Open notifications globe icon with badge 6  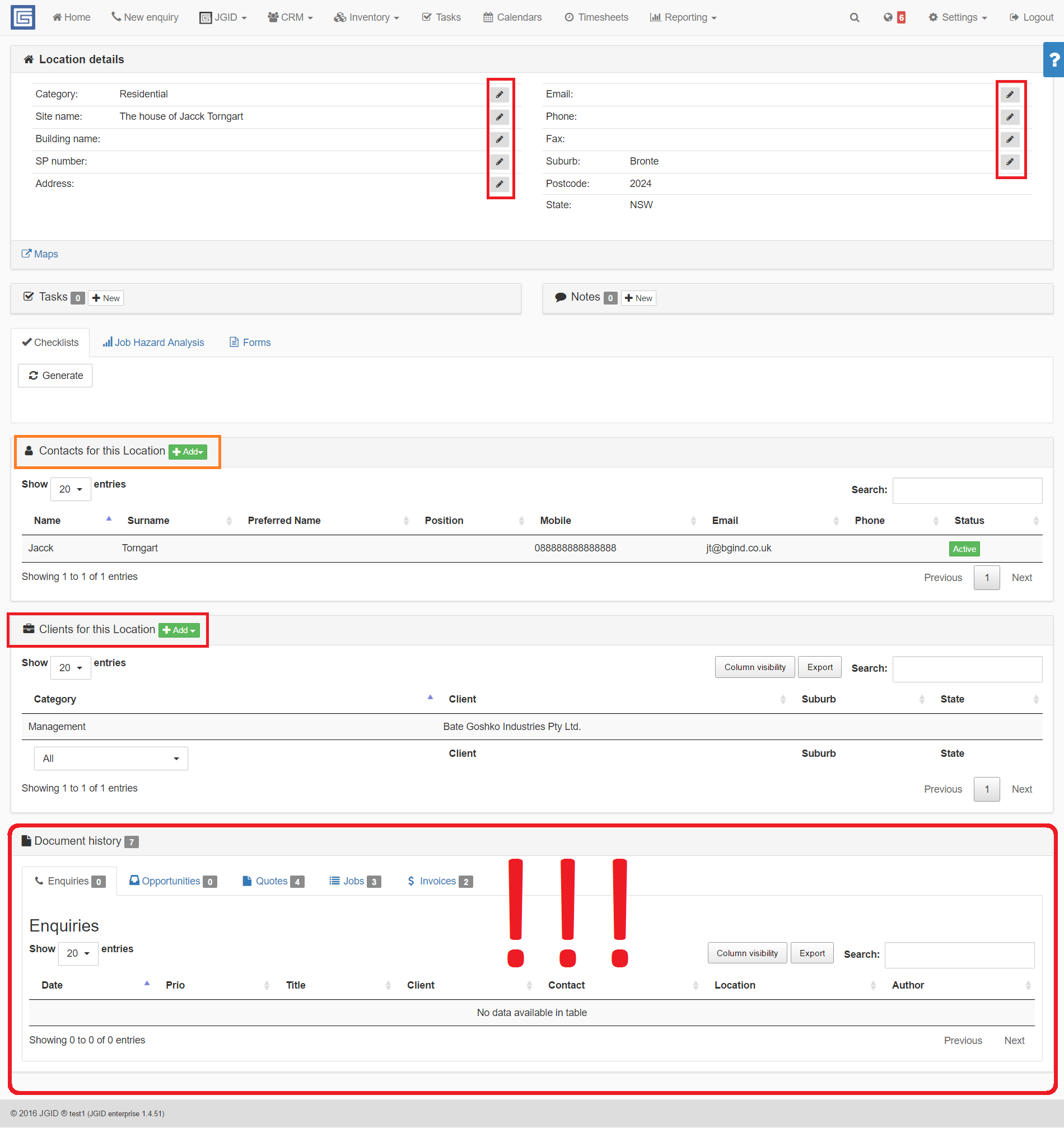(x=894, y=17)
